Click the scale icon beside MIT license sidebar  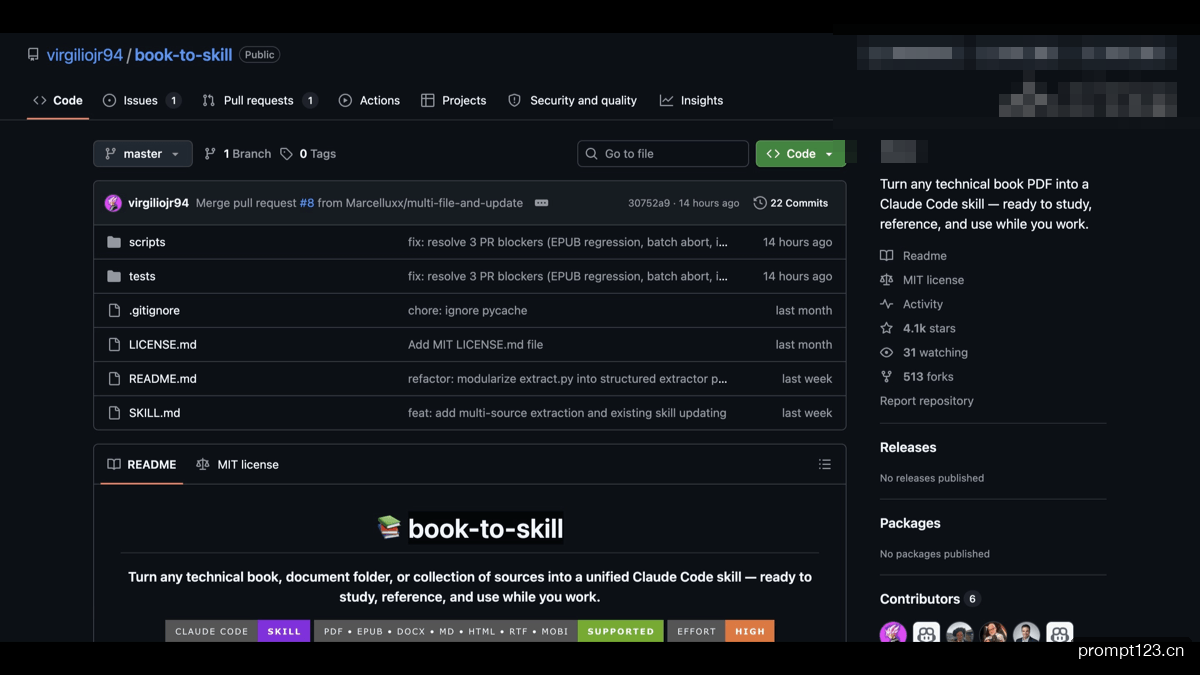tap(886, 280)
